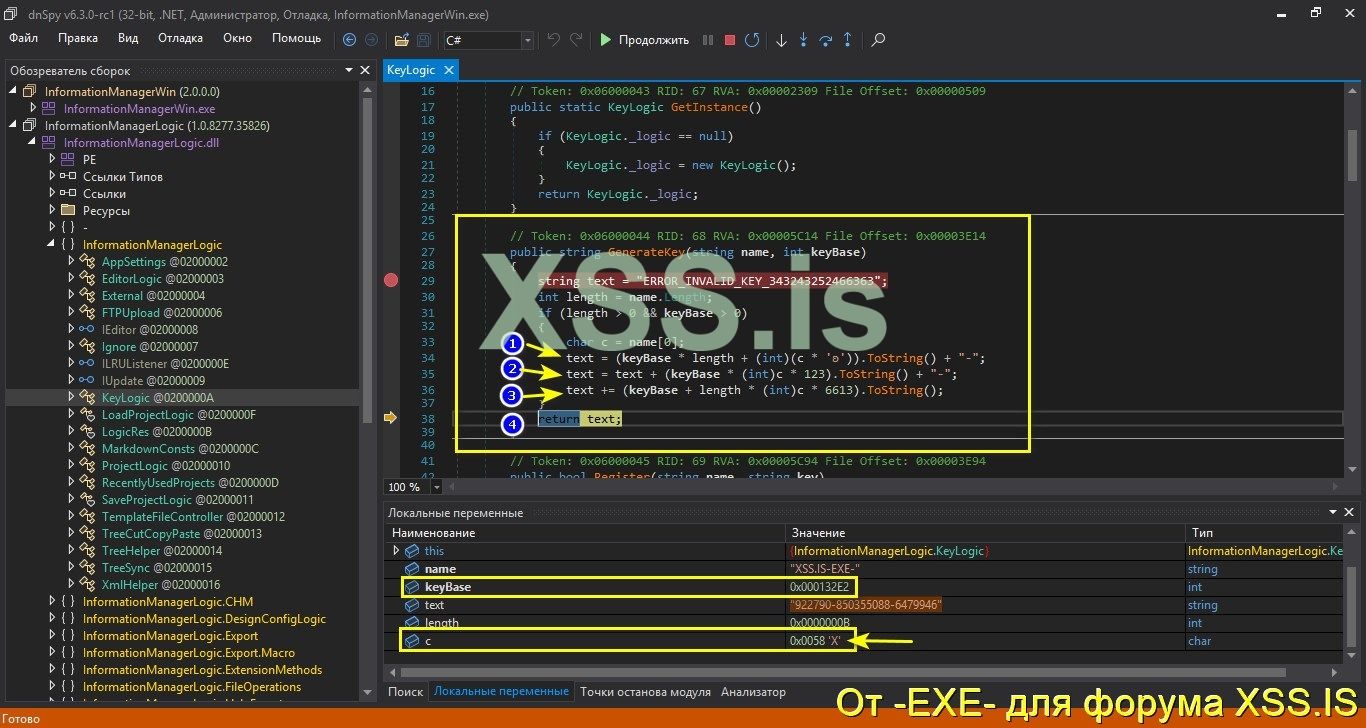
Task: Open the Окно menu
Action: pyautogui.click(x=237, y=38)
